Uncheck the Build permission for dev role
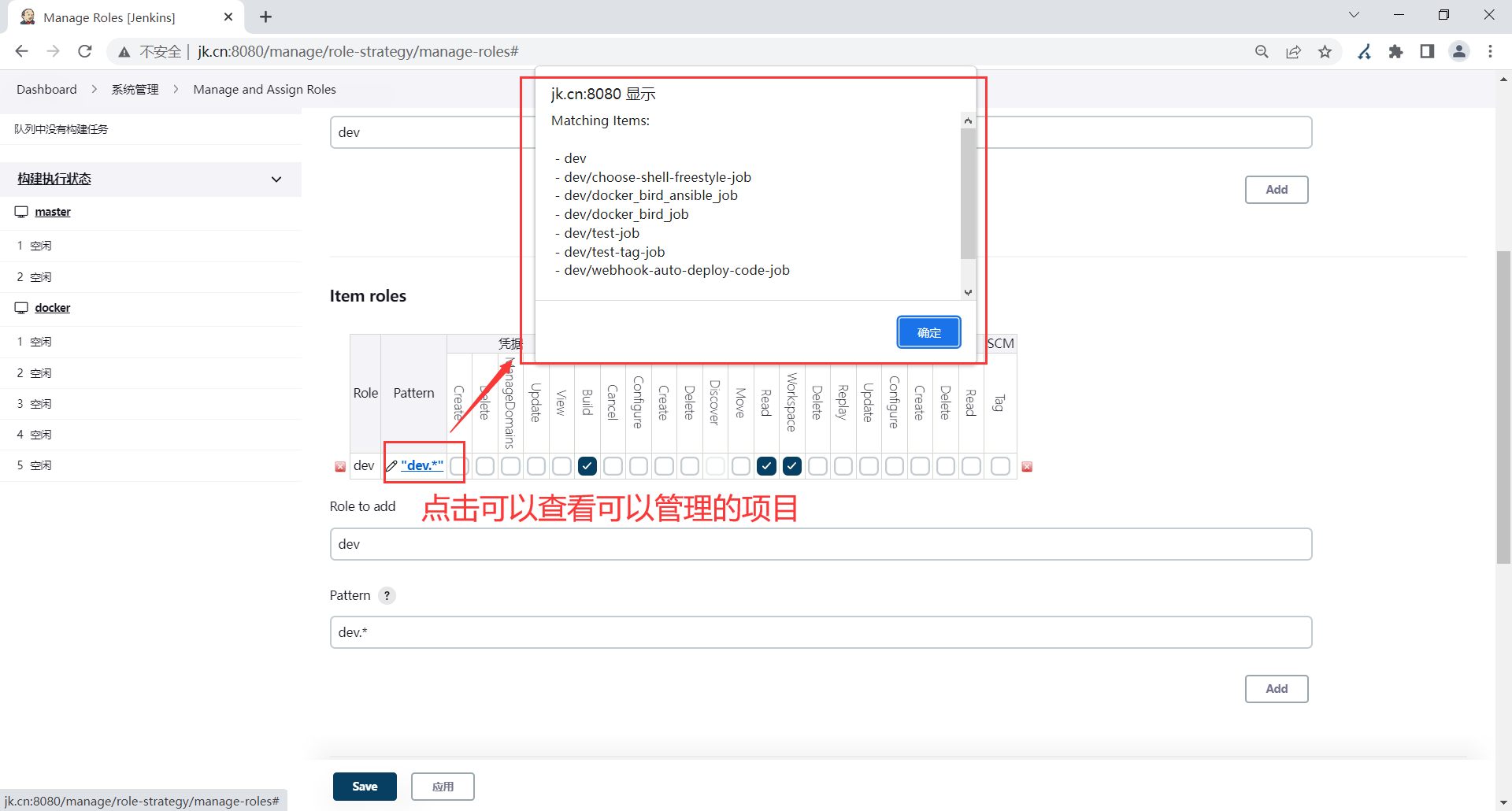1512x811 pixels. (587, 466)
